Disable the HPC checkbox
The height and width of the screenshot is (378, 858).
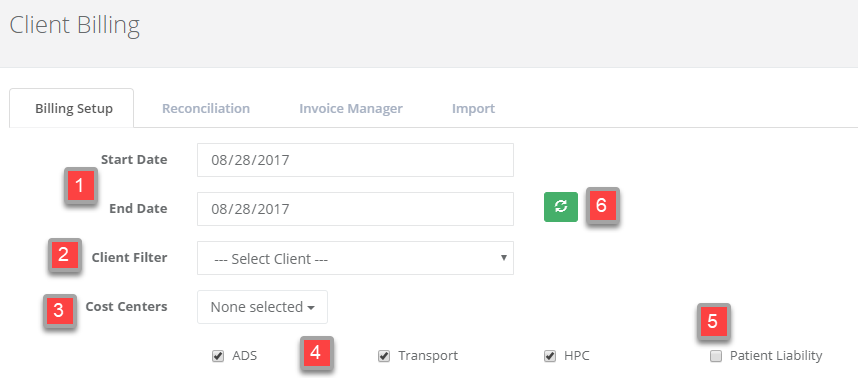pos(550,357)
